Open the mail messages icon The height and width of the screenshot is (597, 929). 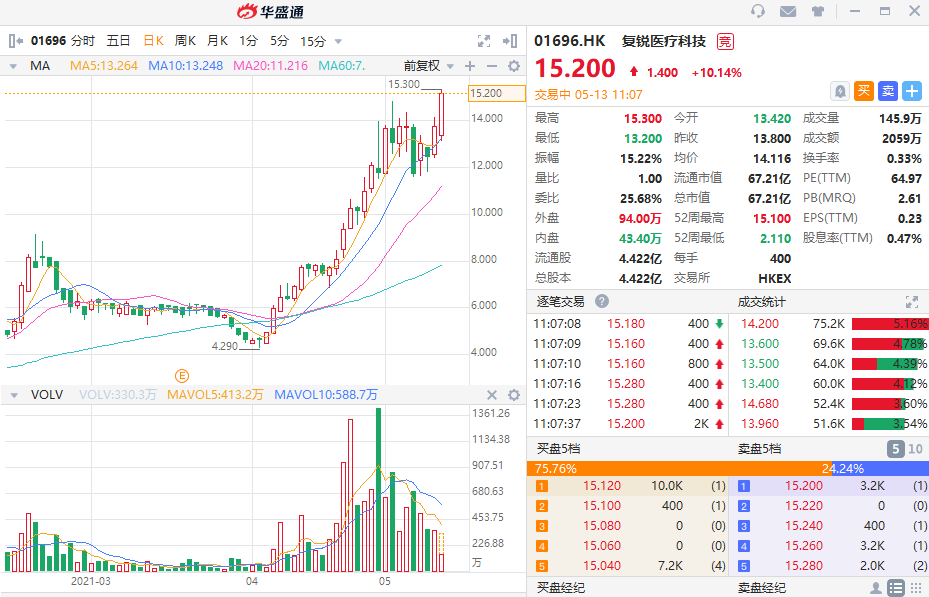coord(787,11)
